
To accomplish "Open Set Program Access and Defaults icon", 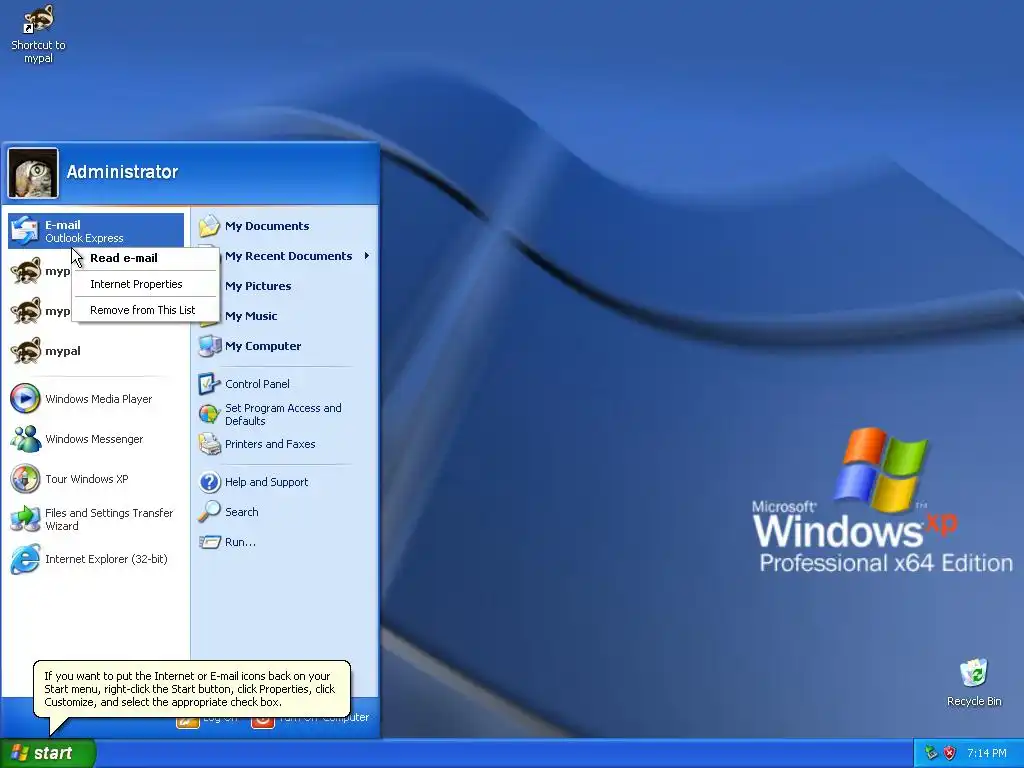I will pos(210,414).
